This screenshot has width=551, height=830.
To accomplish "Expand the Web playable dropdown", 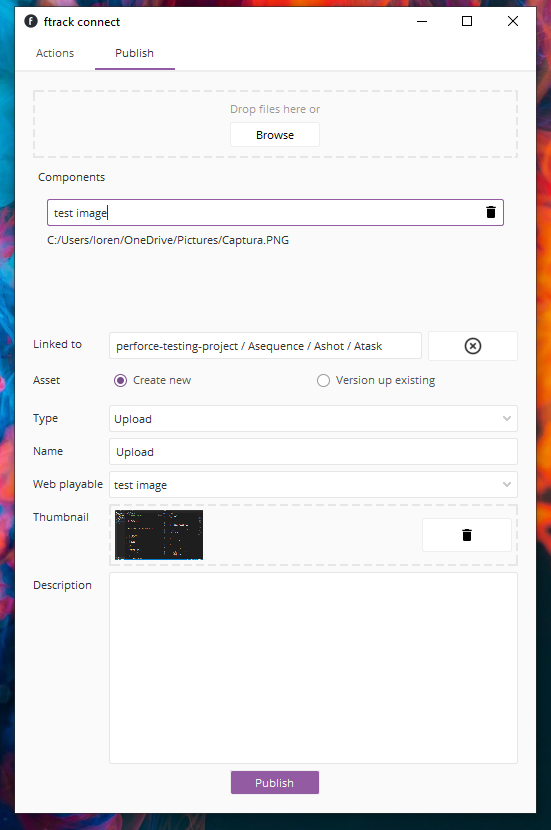I will click(x=313, y=485).
